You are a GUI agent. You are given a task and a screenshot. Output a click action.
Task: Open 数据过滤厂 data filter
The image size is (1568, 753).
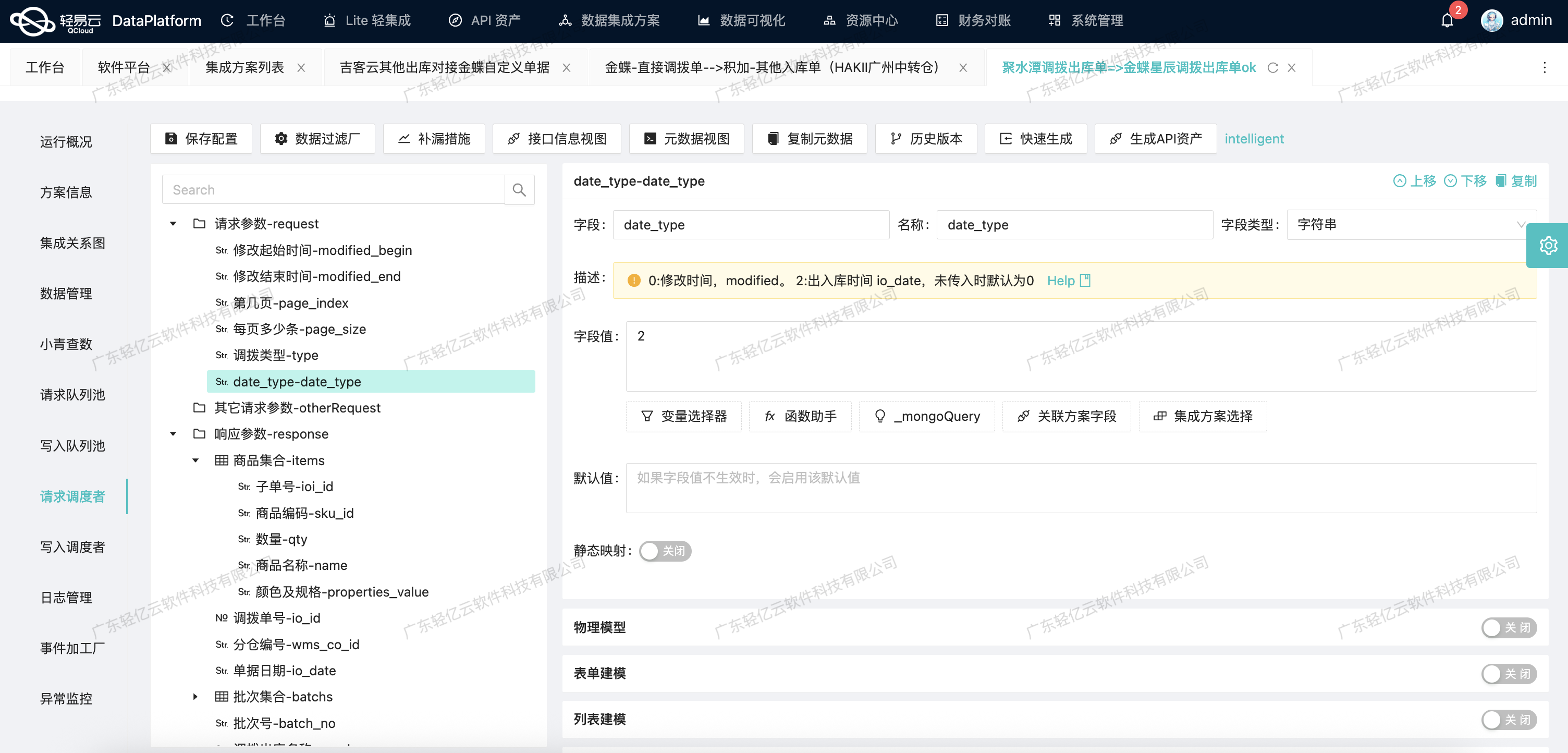tap(317, 139)
